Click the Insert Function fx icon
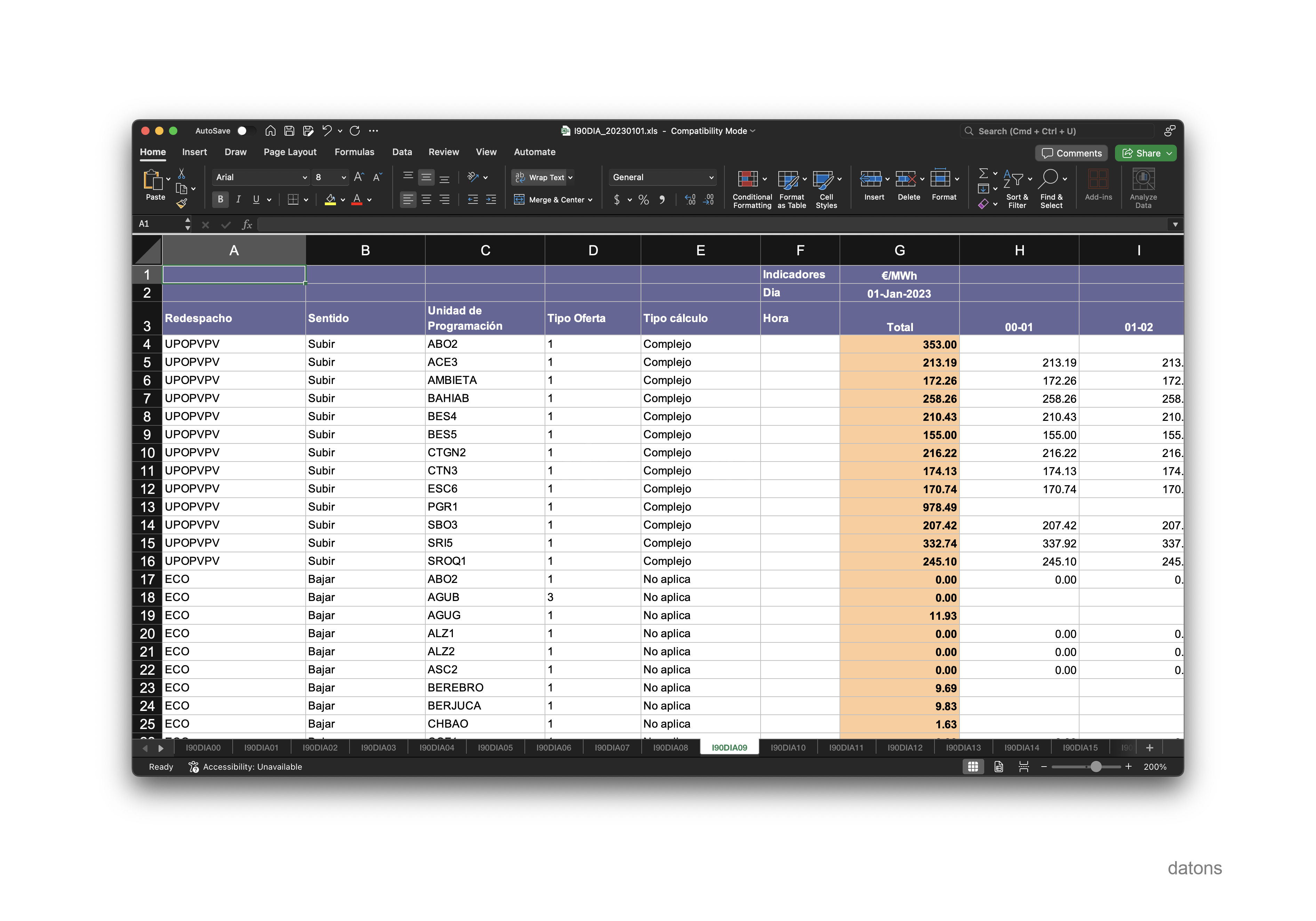Viewport: 1316px width, 921px height. point(247,225)
